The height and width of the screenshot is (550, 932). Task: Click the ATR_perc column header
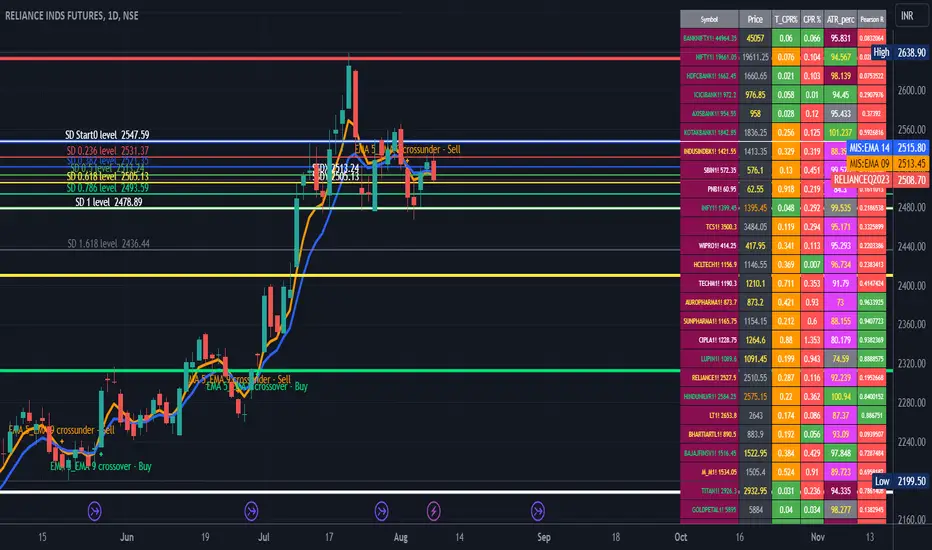point(840,19)
